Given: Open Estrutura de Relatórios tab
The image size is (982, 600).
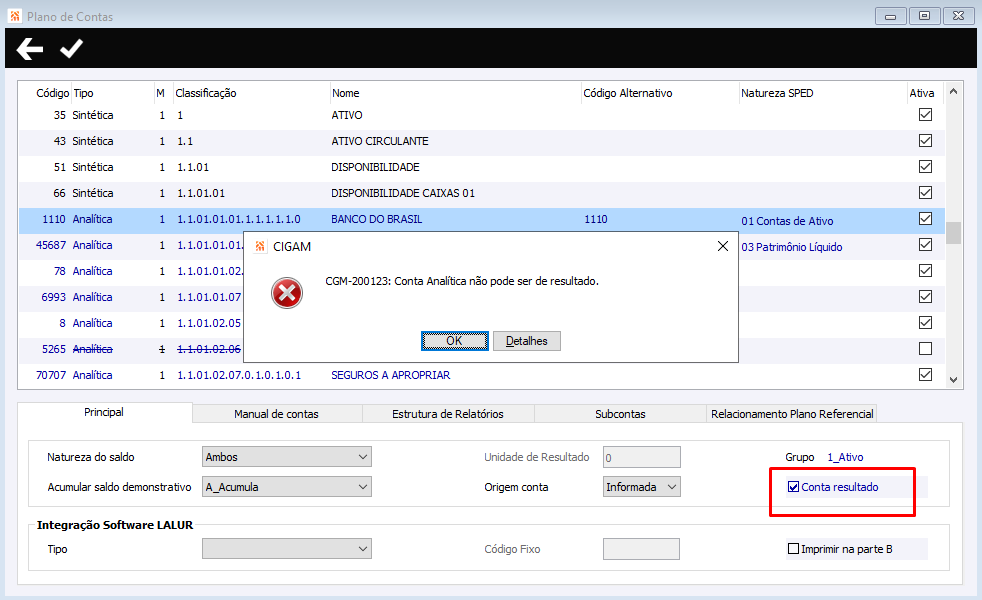Looking at the screenshot, I should 448,414.
